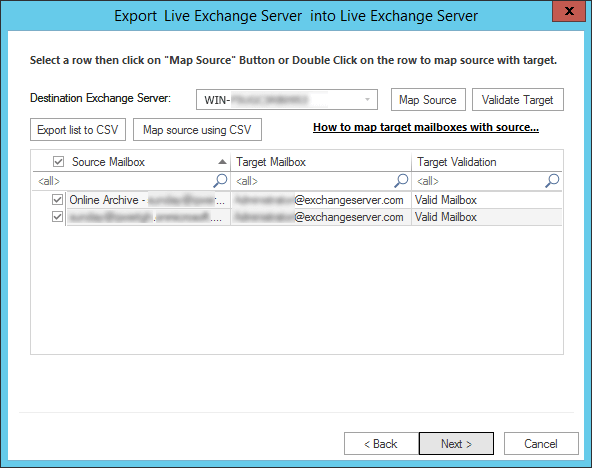This screenshot has width=592, height=468.
Task: Click the Next > button
Action: point(456,443)
